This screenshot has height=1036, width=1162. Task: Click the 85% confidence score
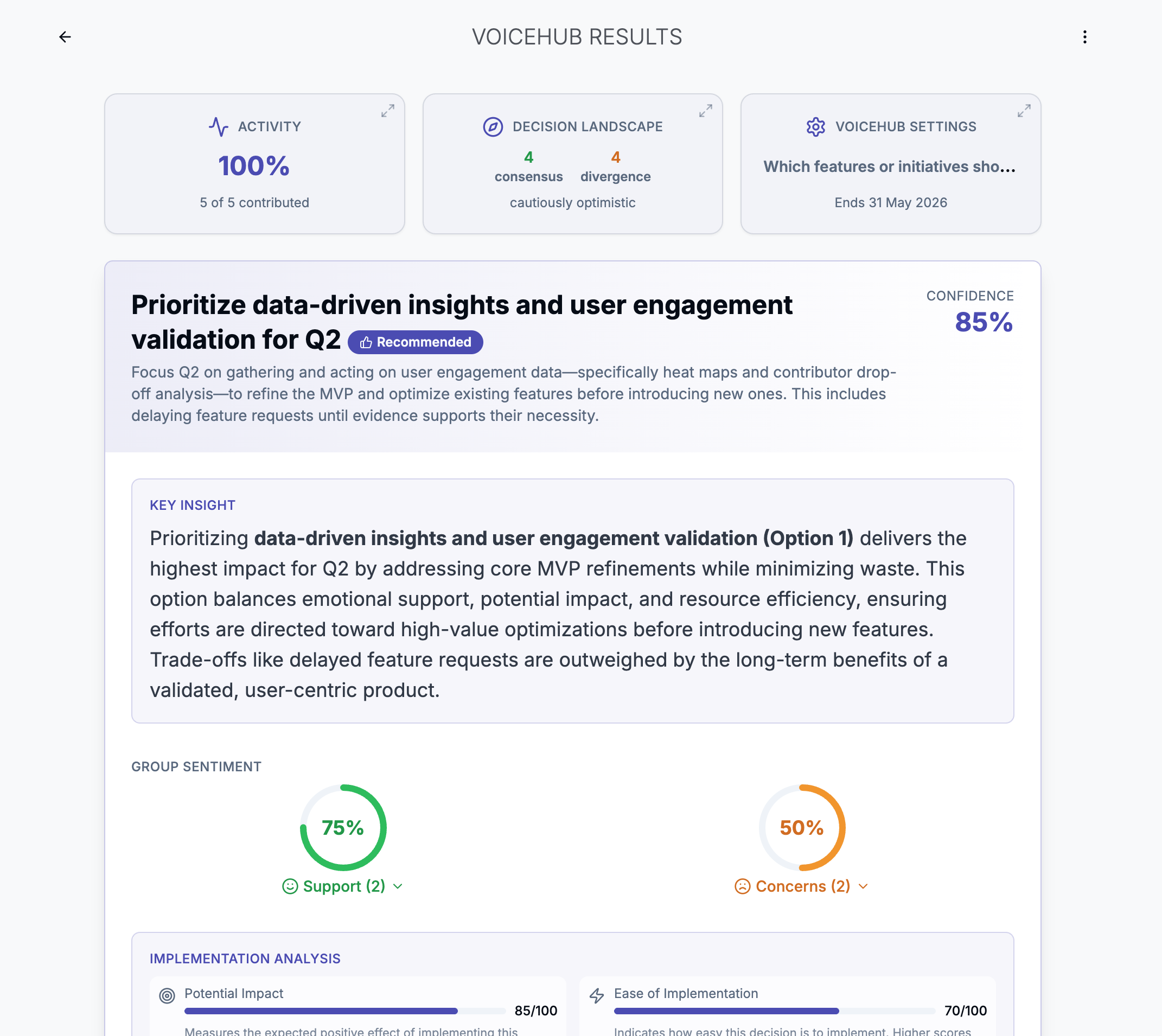pyautogui.click(x=983, y=322)
